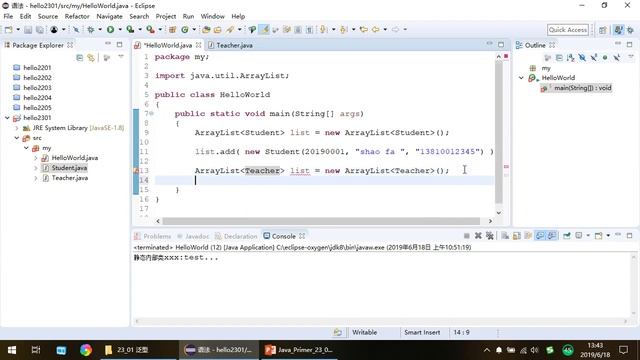The image size is (640, 360).
Task: Open the Navigate menu
Action: pos(109,16)
